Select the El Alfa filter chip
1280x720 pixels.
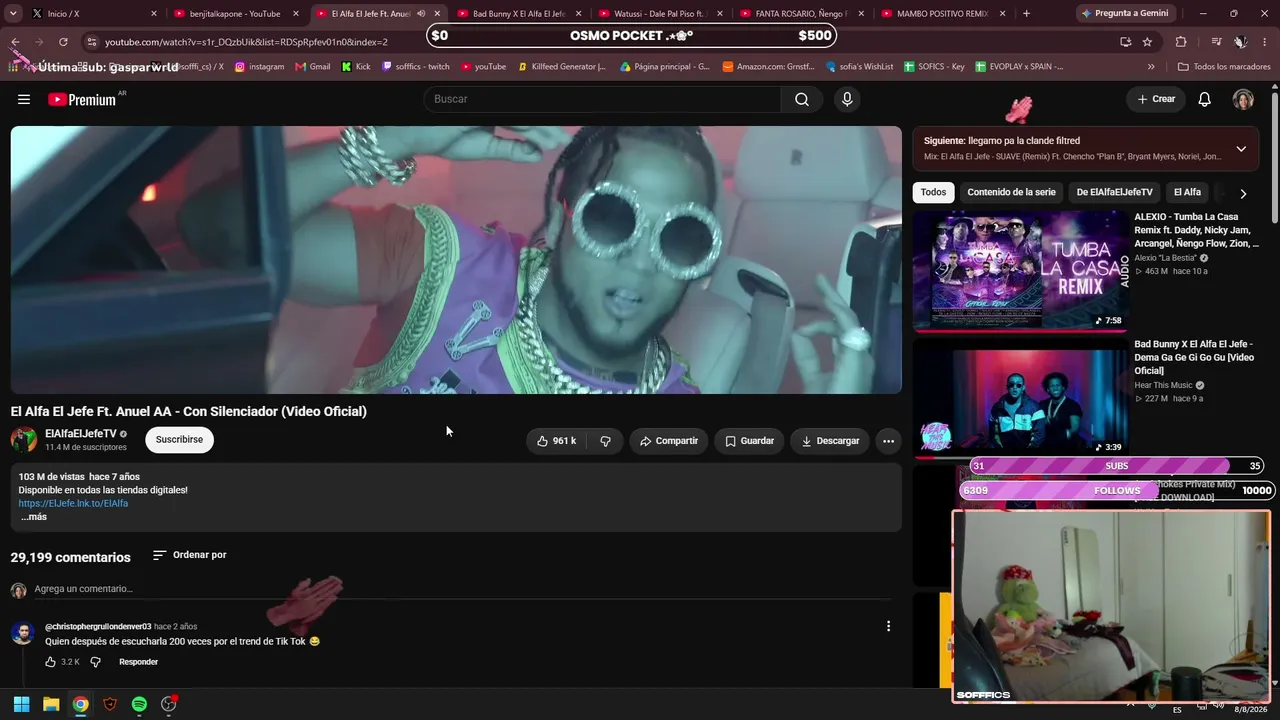click(1187, 192)
